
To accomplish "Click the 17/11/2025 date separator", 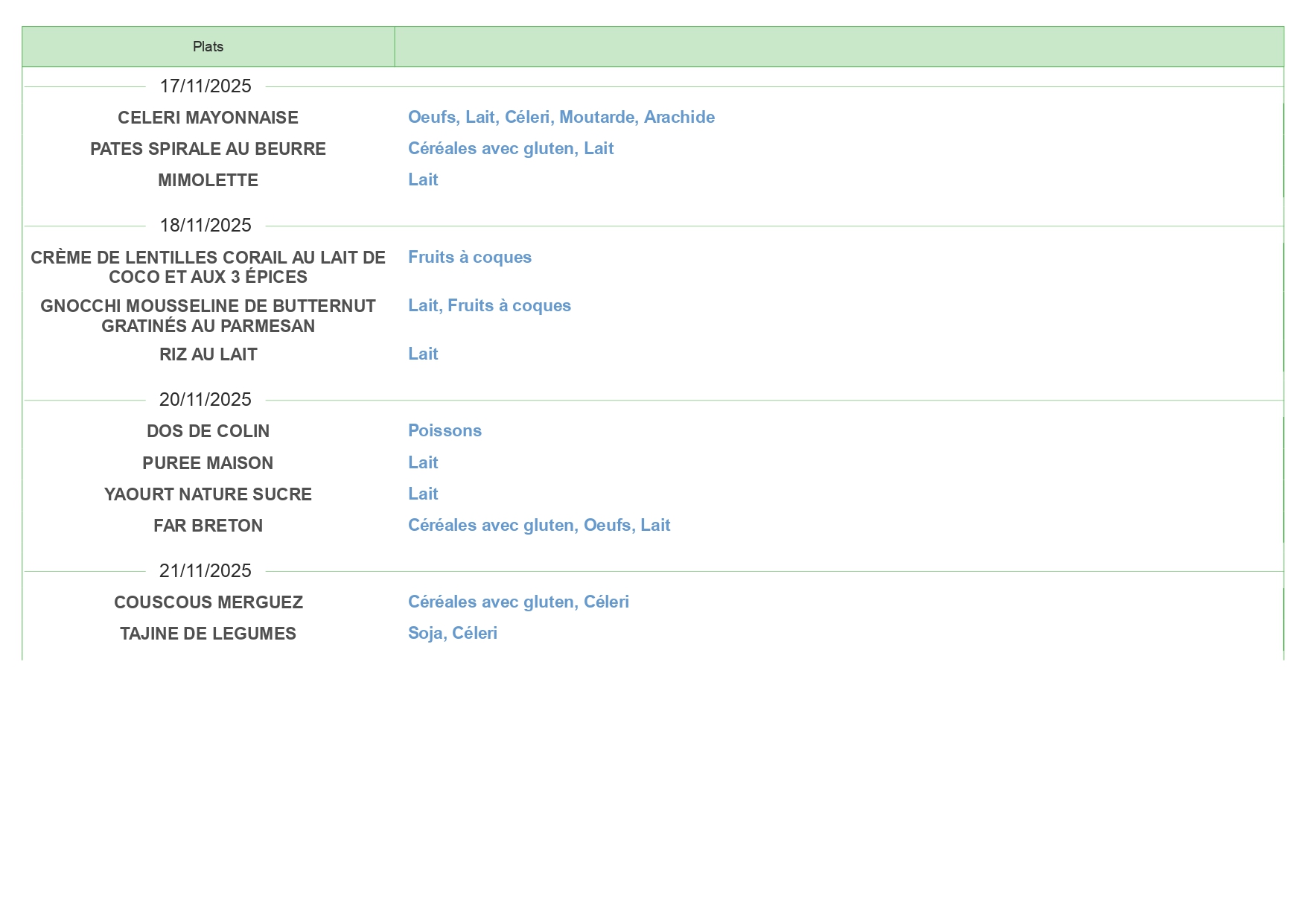I will point(206,86).
